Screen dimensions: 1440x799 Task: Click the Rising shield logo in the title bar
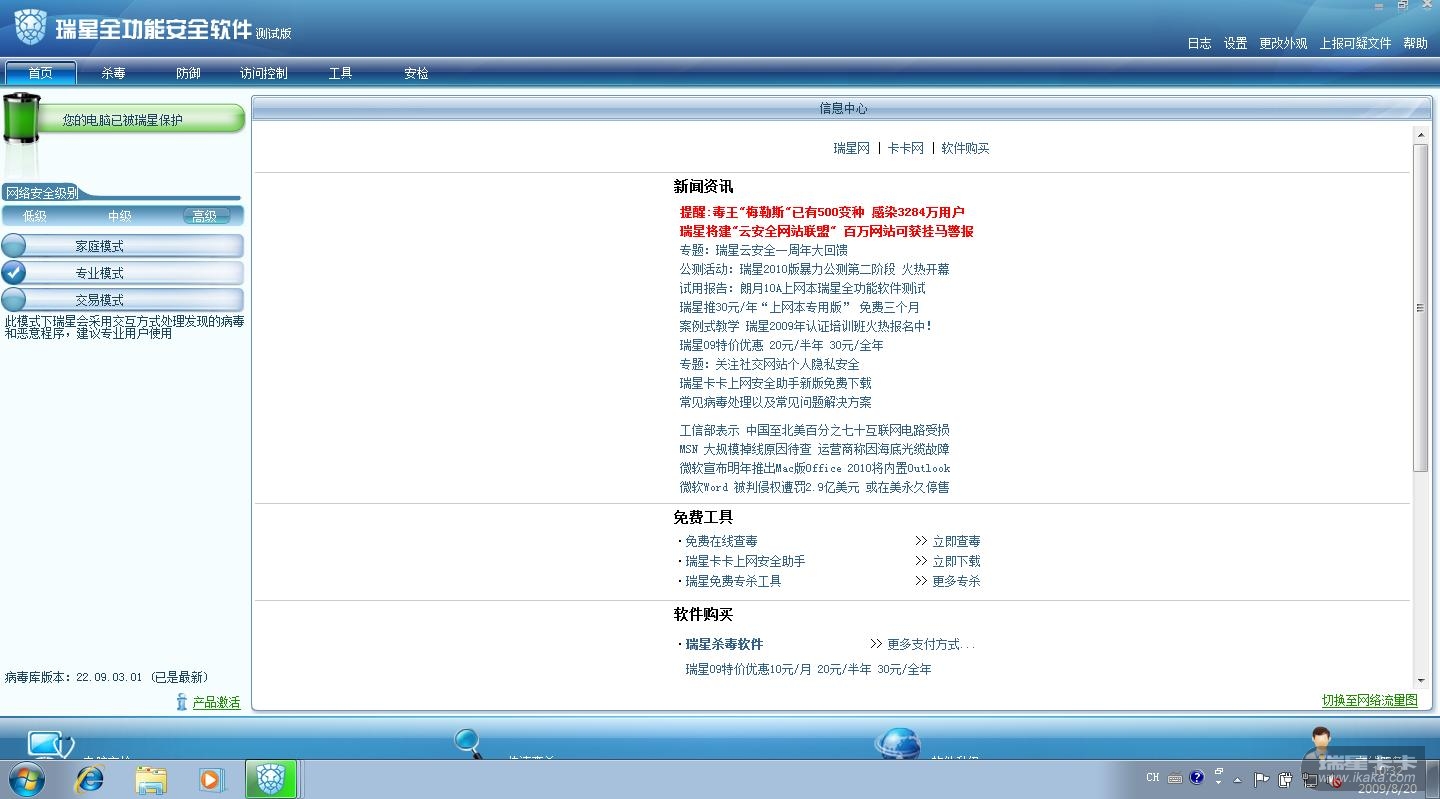pyautogui.click(x=30, y=27)
